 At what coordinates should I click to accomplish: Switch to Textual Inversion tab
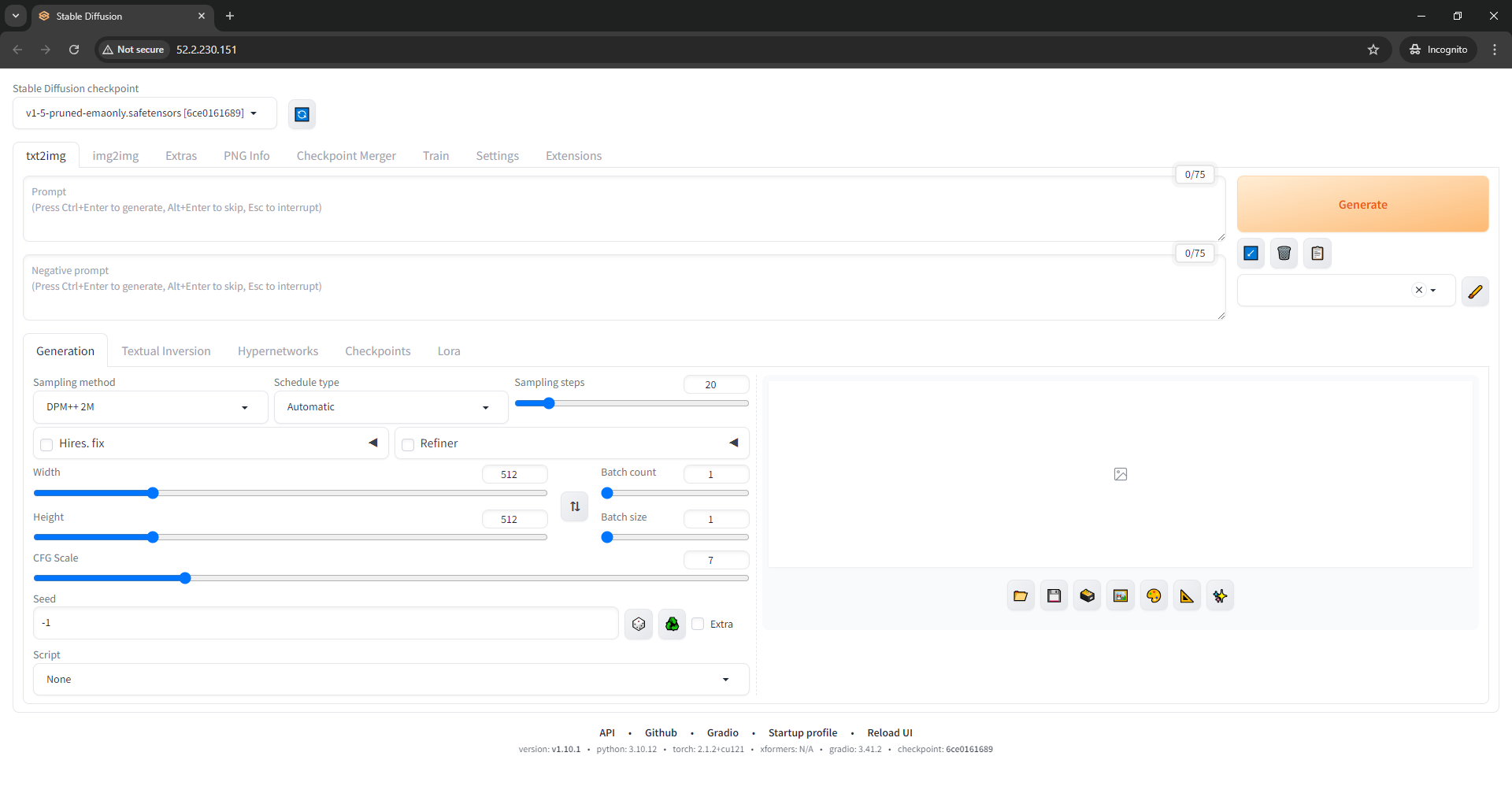coord(166,351)
